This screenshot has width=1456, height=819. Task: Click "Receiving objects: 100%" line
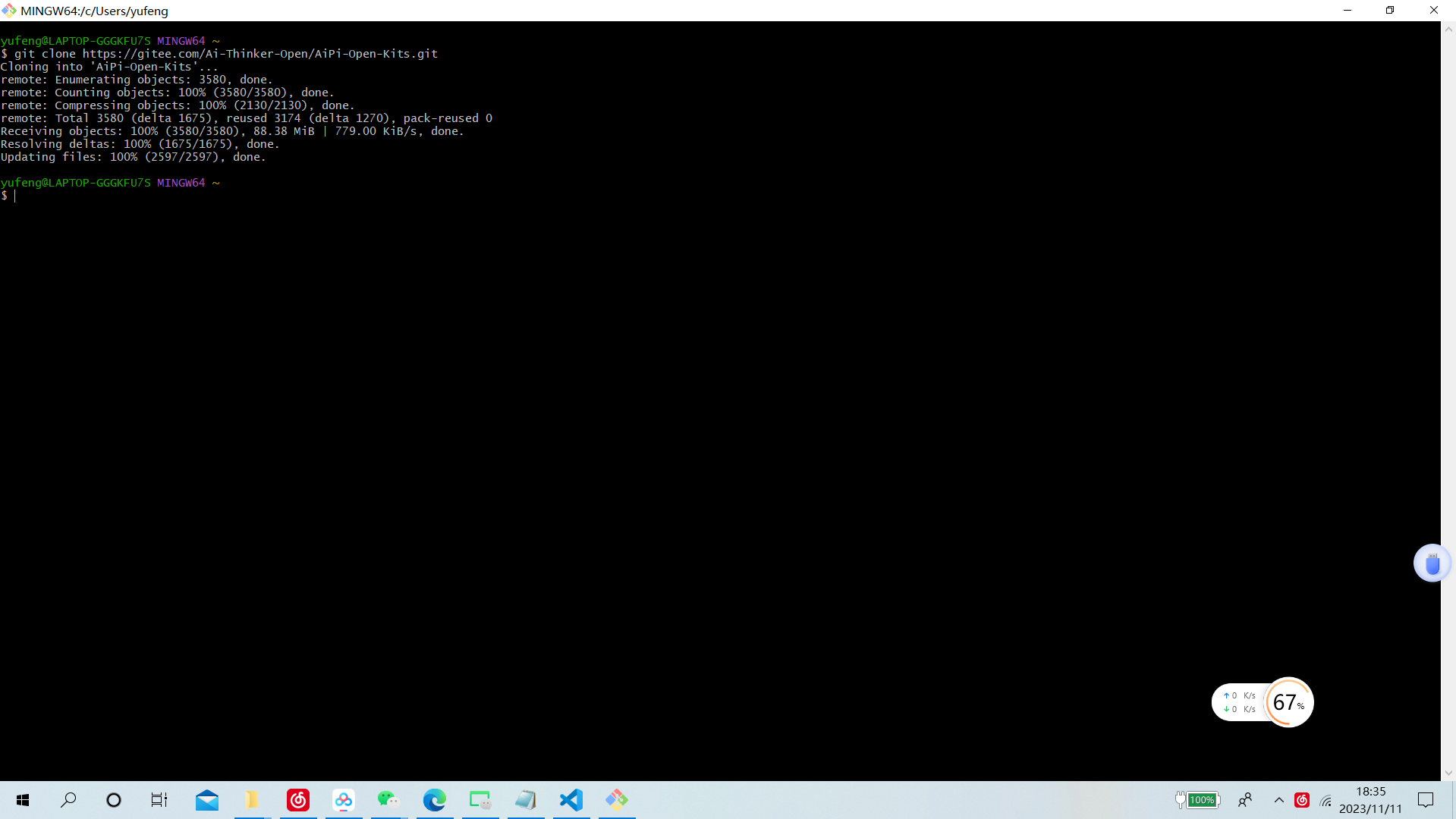(232, 131)
